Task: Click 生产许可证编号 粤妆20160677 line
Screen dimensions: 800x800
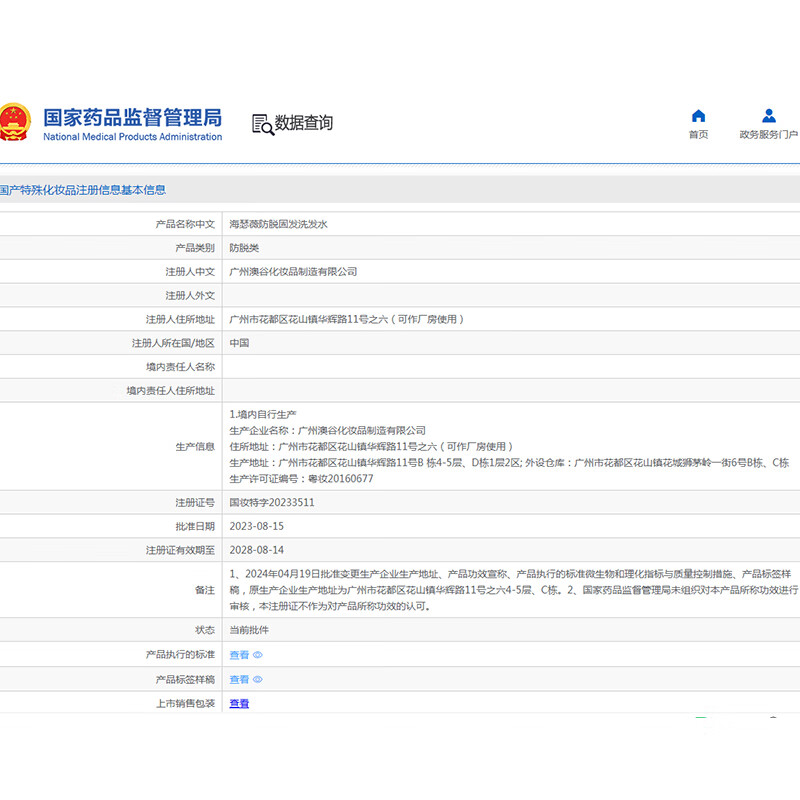Action: tap(301, 479)
